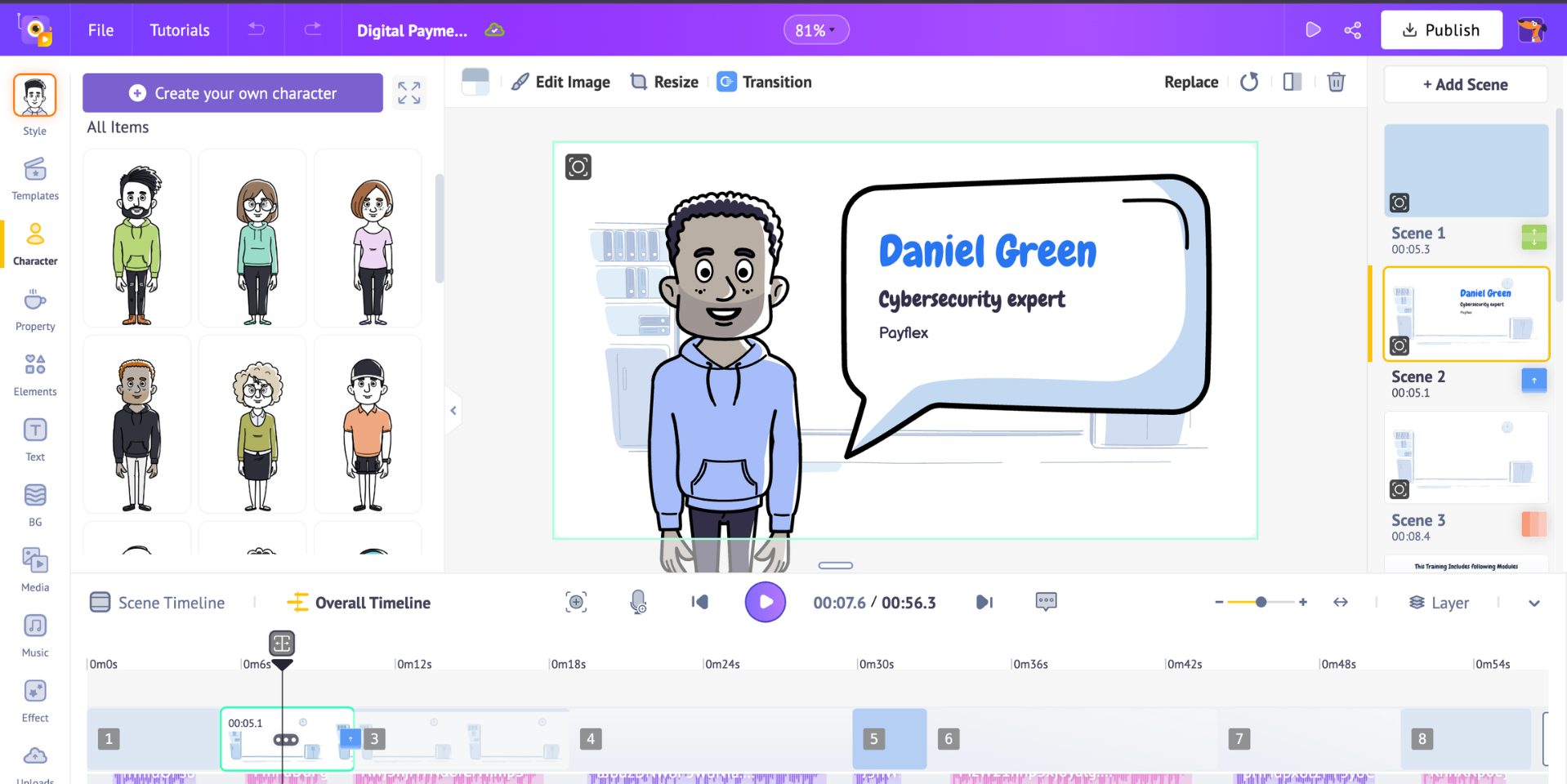This screenshot has width=1567, height=784.
Task: Collapse the character list panel with the left arrow
Action: [x=453, y=411]
